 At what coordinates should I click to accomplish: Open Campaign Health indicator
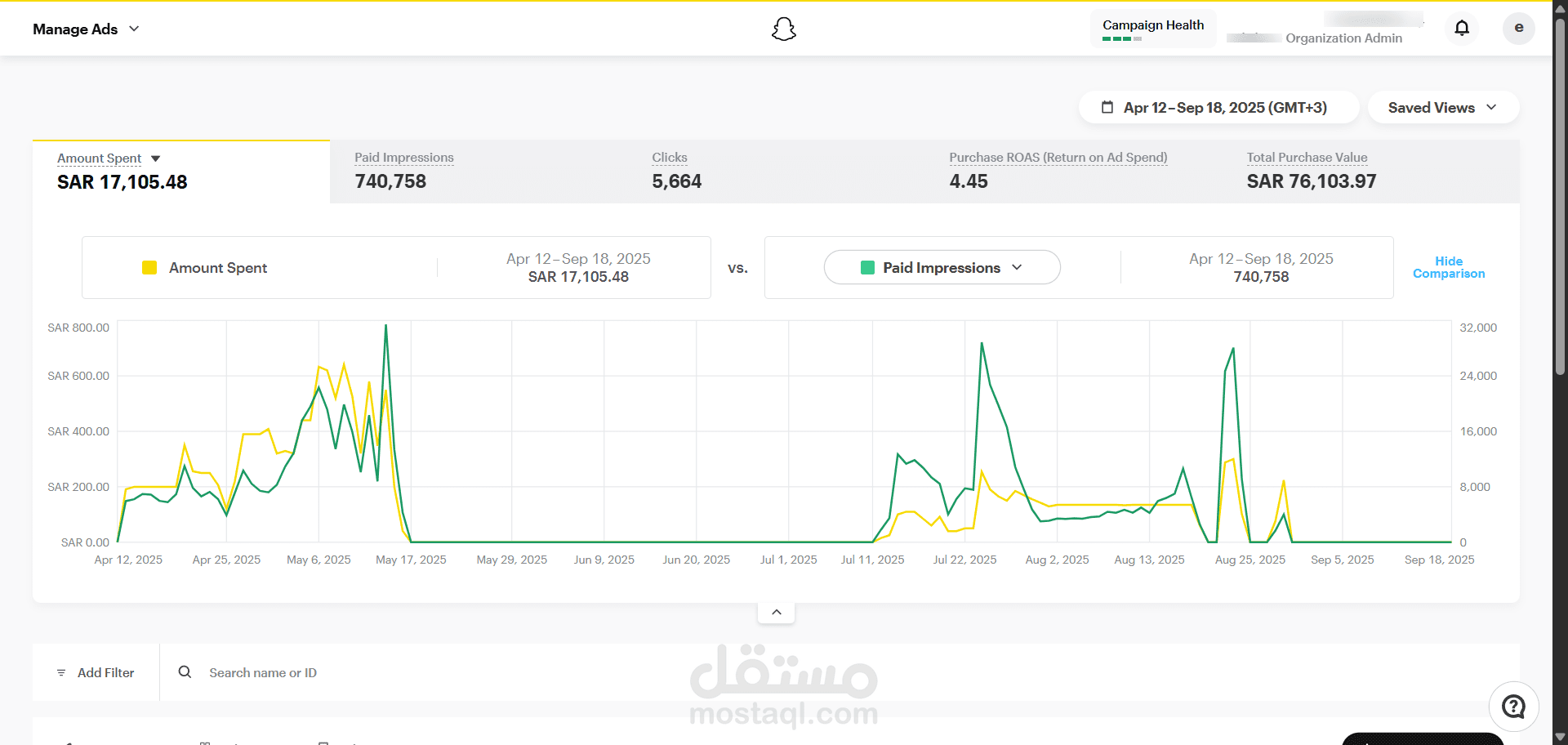[1153, 29]
